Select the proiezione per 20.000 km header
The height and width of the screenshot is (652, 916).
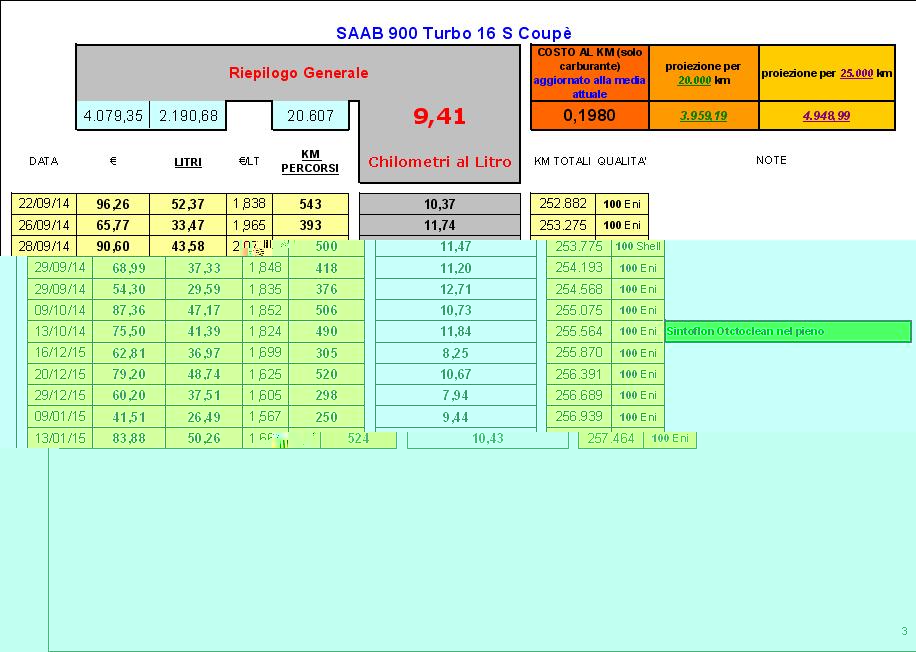(x=703, y=73)
